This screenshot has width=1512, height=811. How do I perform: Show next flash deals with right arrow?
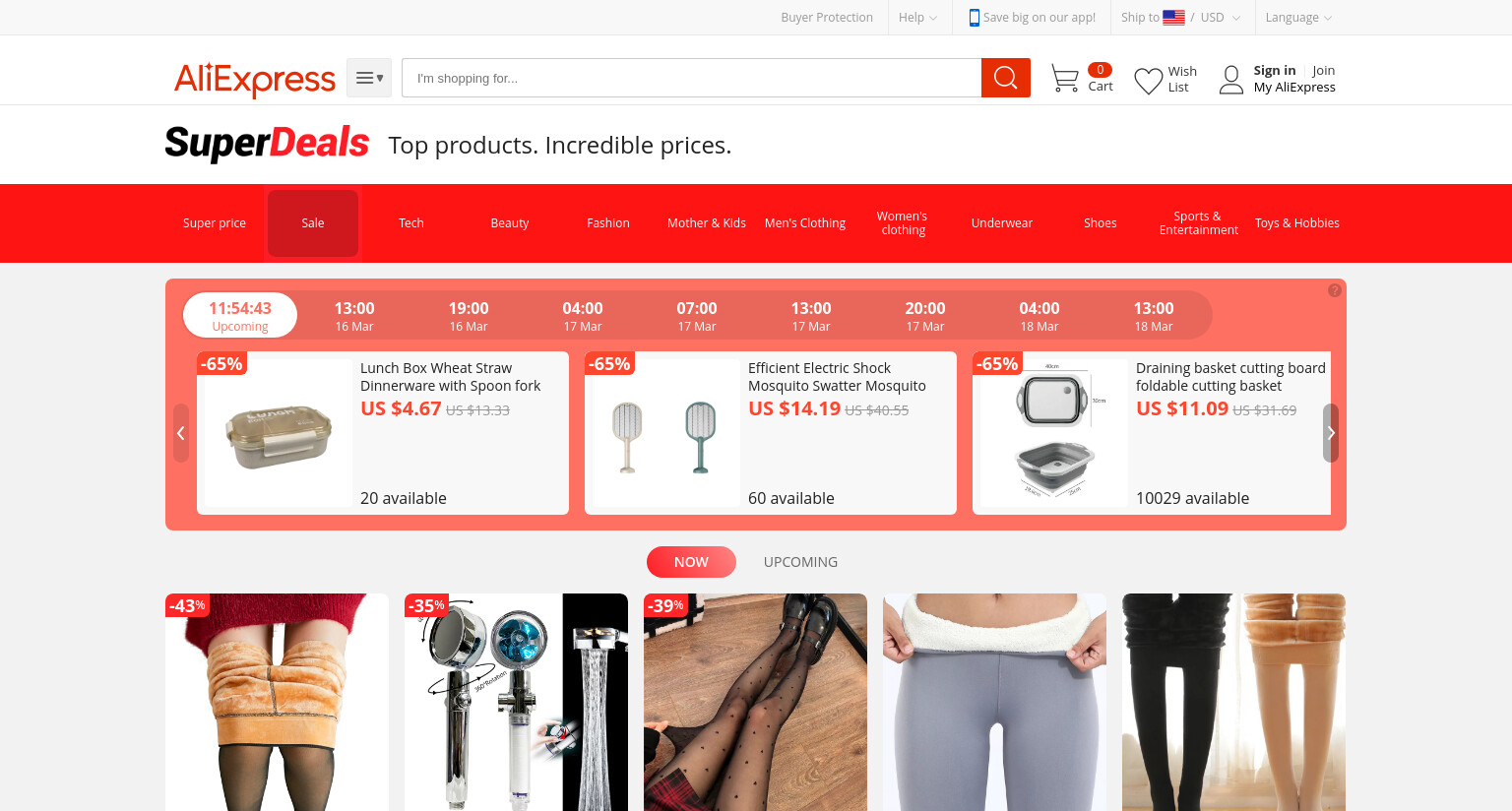[x=1331, y=433]
